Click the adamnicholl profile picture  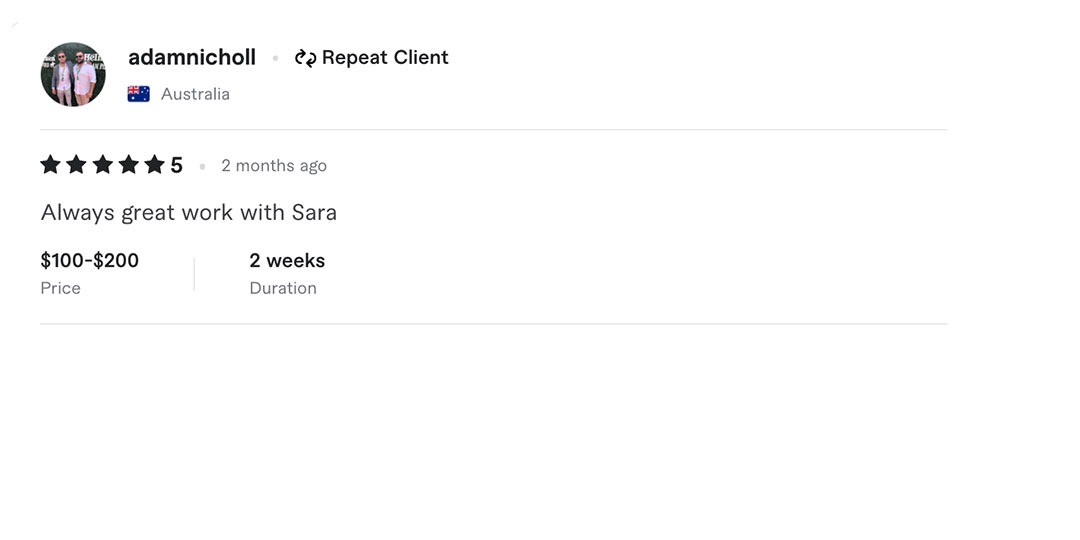click(x=73, y=74)
